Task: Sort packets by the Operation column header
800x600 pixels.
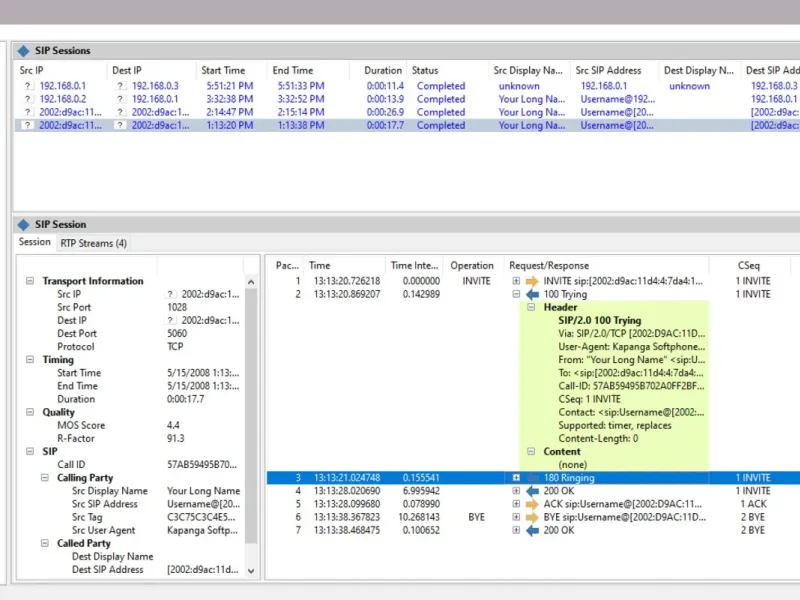Action: click(471, 266)
